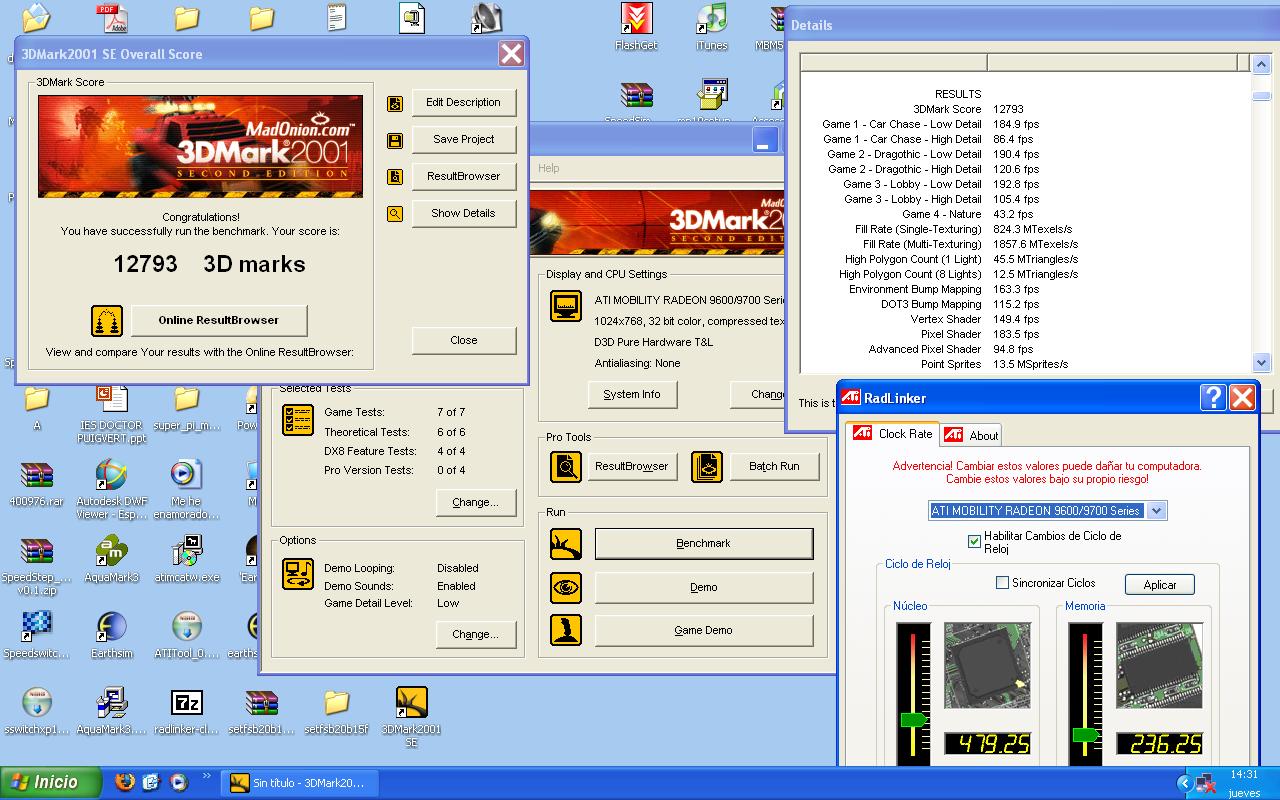Click the 3DMark Score 12793 result row
Viewport: 1280px width, 800px height.
[x=1025, y=109]
